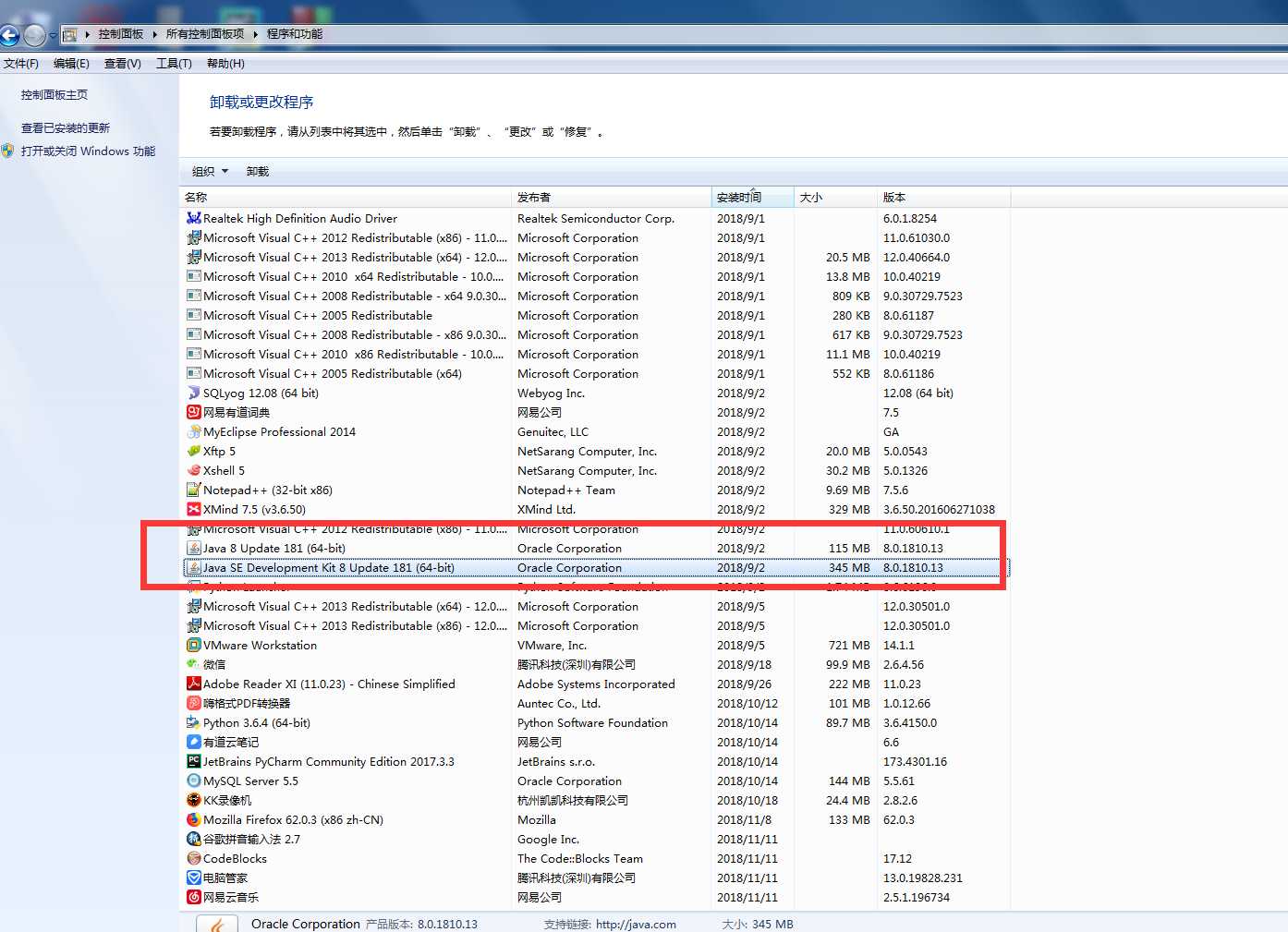The height and width of the screenshot is (932, 1288).
Task: Click the Windows features shield icon
Action: 8,151
